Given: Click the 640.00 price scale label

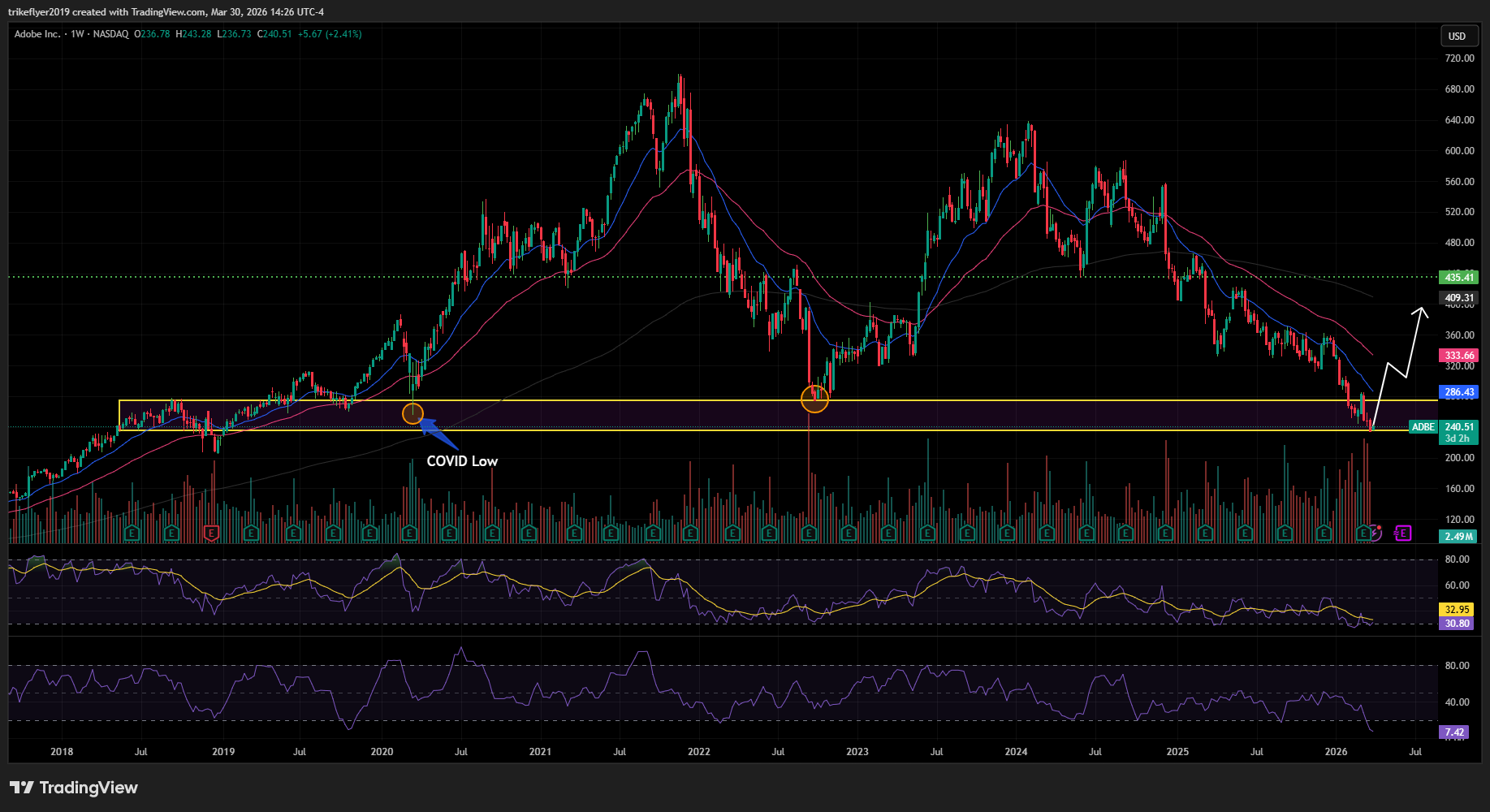Looking at the screenshot, I should (x=1459, y=120).
